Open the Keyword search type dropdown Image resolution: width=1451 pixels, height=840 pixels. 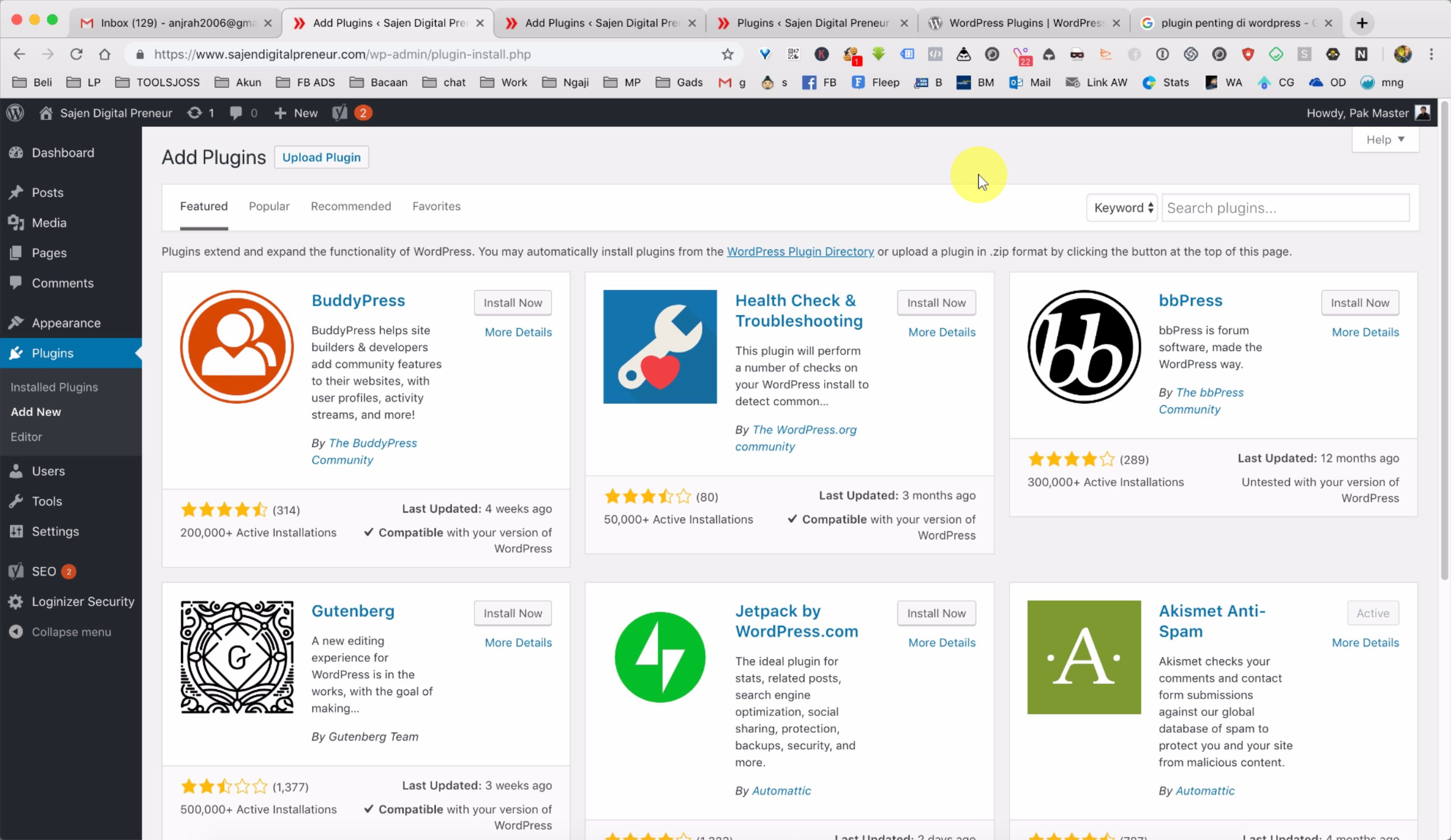point(1122,208)
